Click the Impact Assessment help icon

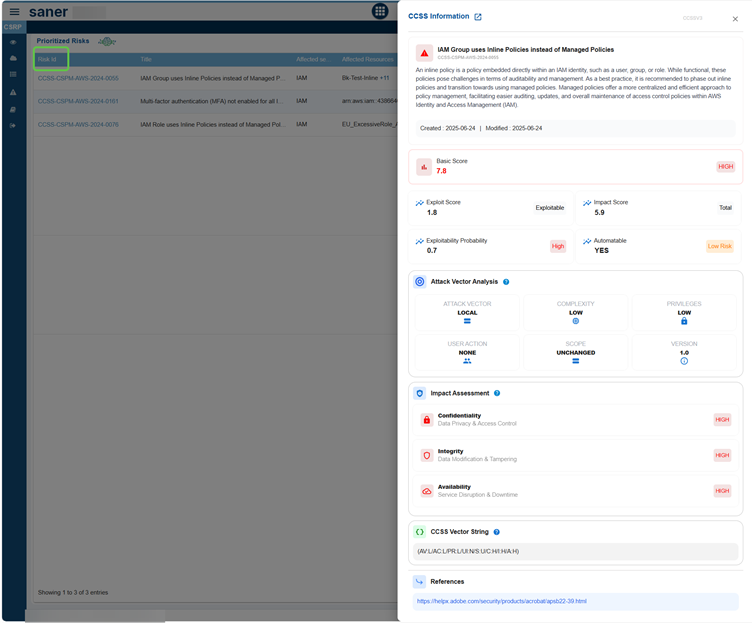coord(497,393)
